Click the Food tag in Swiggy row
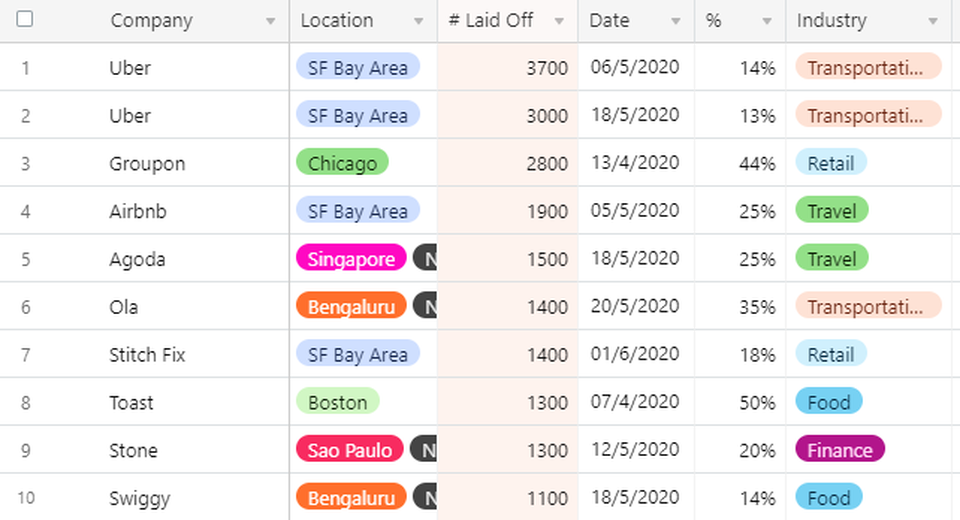This screenshot has width=960, height=520. tap(829, 497)
